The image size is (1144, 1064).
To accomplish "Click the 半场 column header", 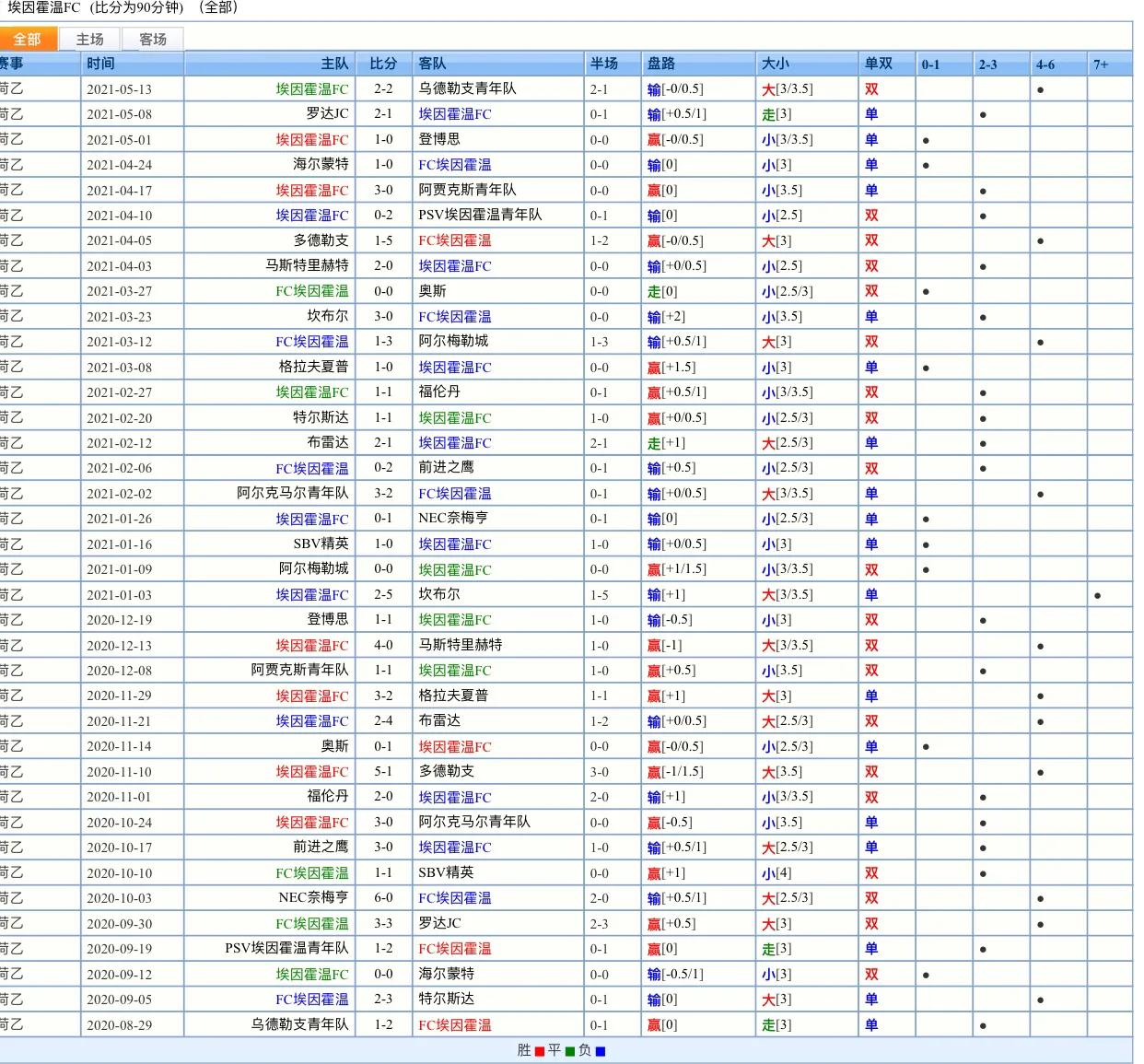I will (604, 64).
